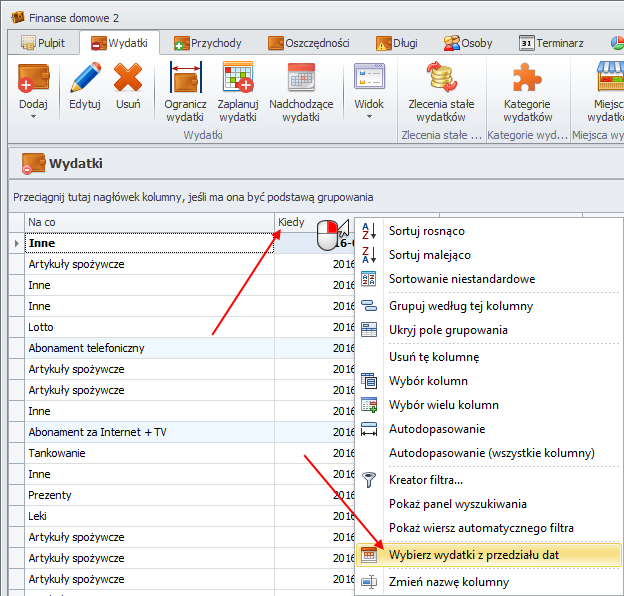Open Nadchodzące wydatki icon
Viewport: 624px width, 596px height.
coord(301,78)
